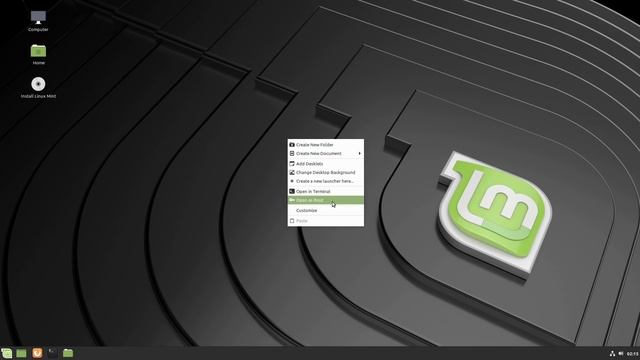640x360 pixels.
Task: Launch Terminal from the panel
Action: 53,353
